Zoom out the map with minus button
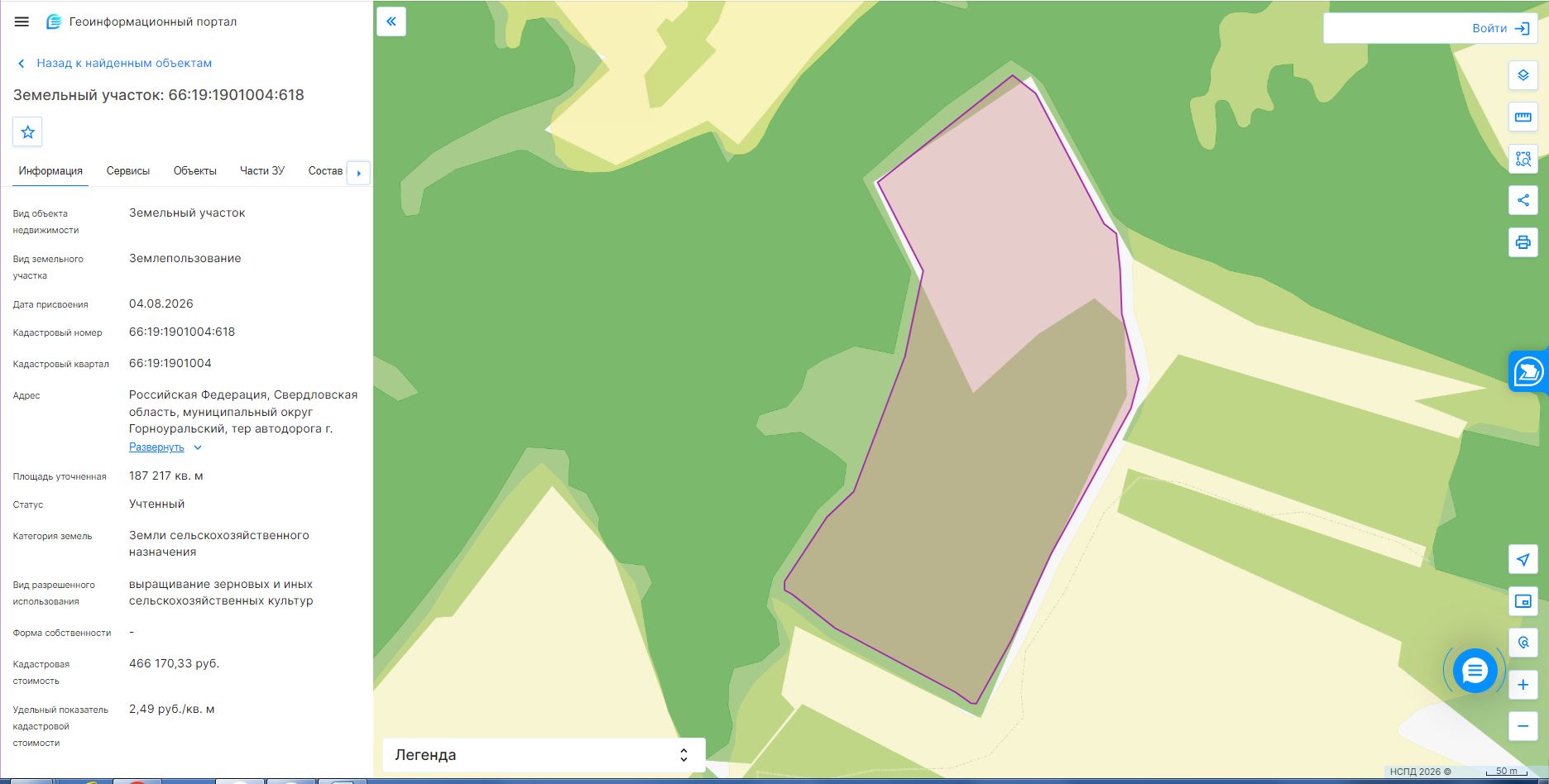Screen dimensions: 1549x784 (x=1523, y=726)
